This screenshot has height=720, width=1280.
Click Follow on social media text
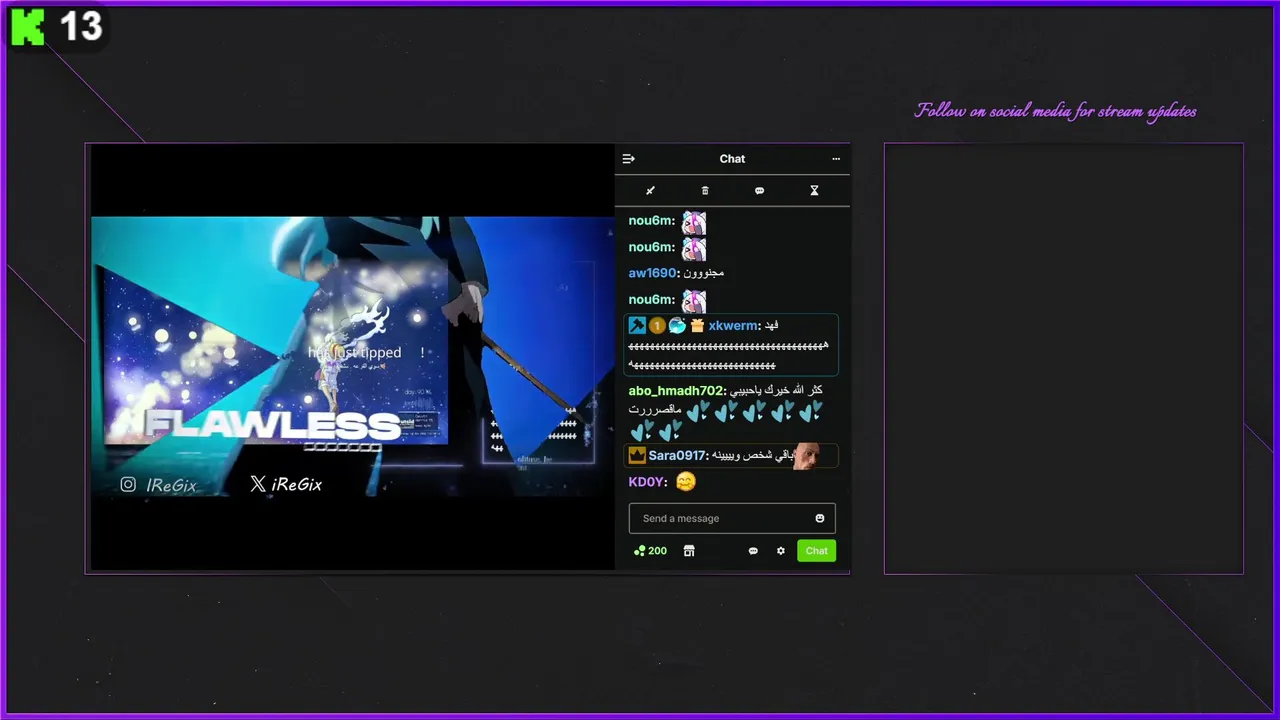[1056, 111]
